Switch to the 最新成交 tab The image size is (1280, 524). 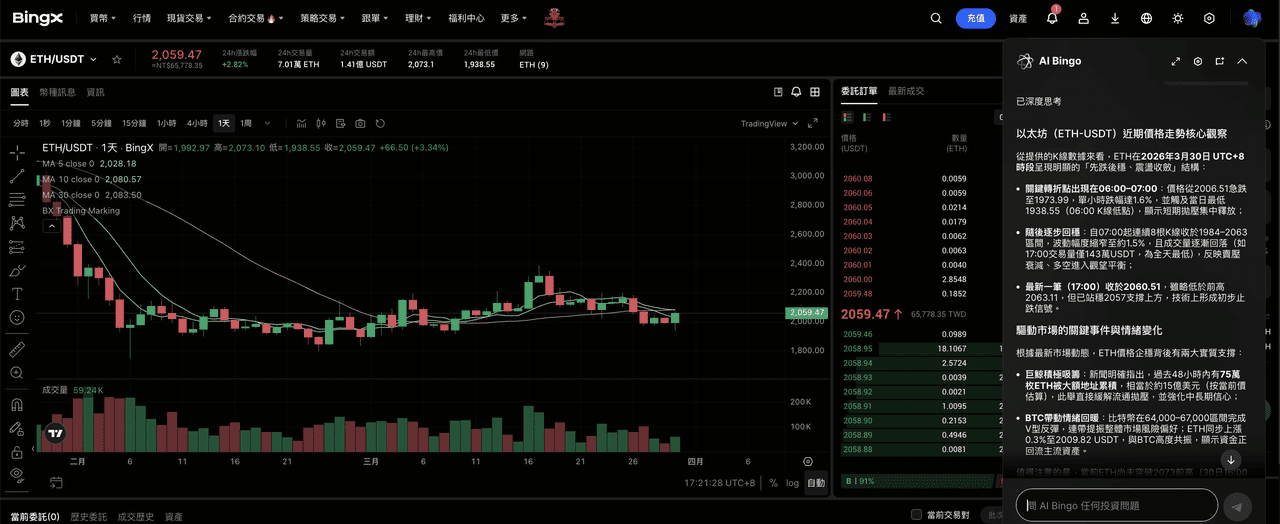[x=906, y=91]
